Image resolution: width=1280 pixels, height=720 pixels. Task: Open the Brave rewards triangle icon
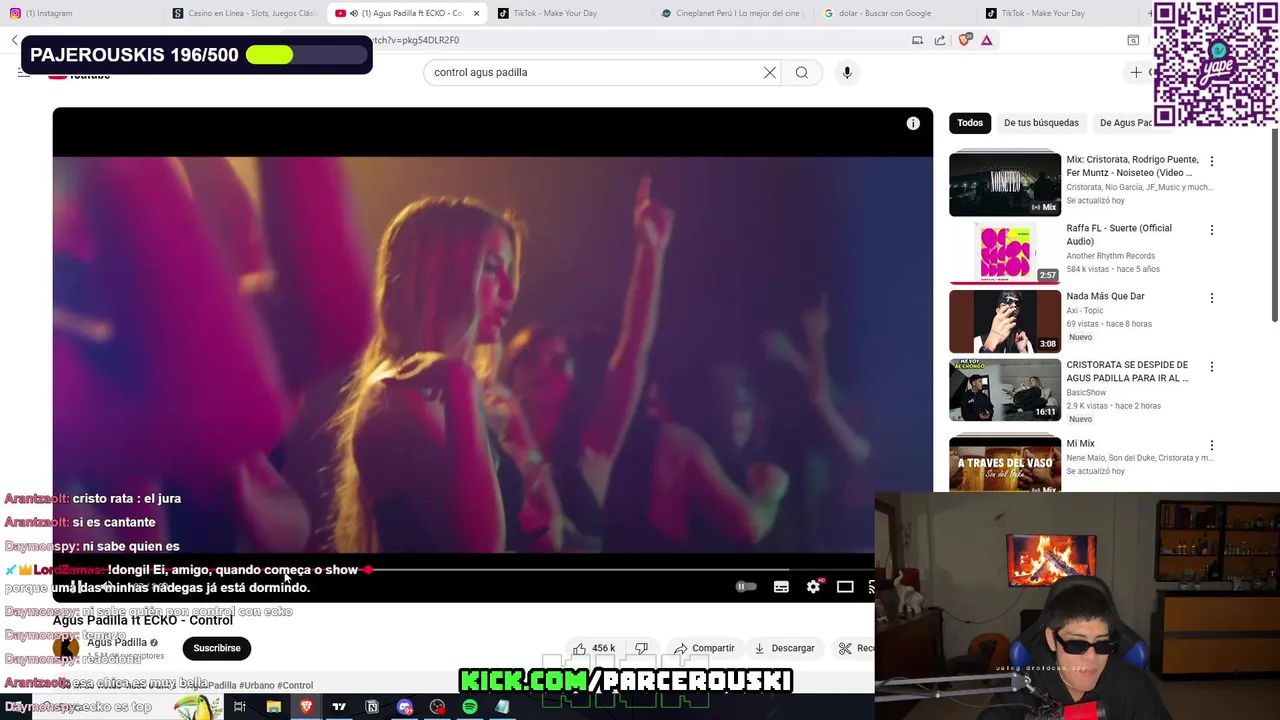click(987, 40)
